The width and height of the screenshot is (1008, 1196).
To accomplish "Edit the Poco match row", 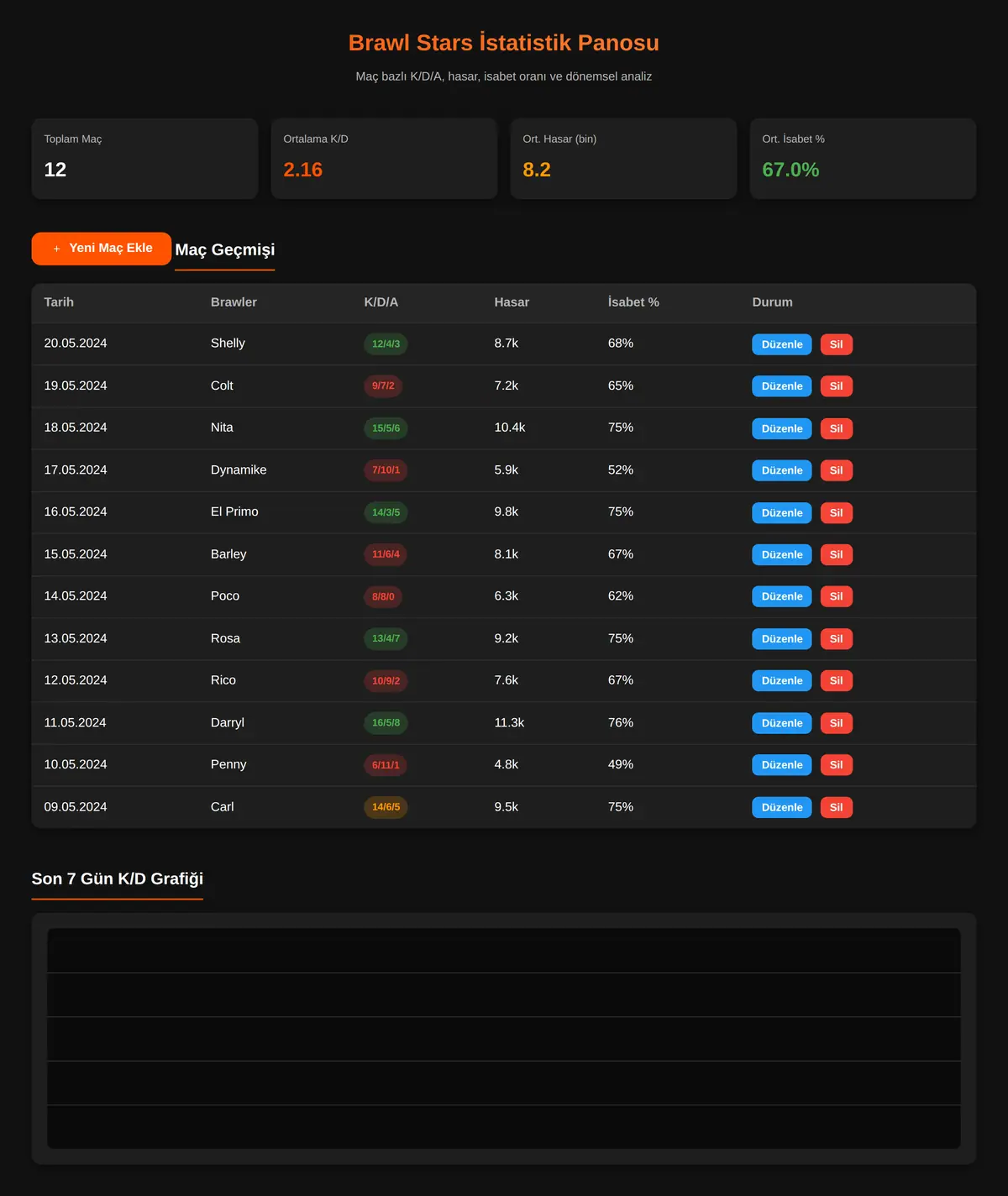I will 782,596.
